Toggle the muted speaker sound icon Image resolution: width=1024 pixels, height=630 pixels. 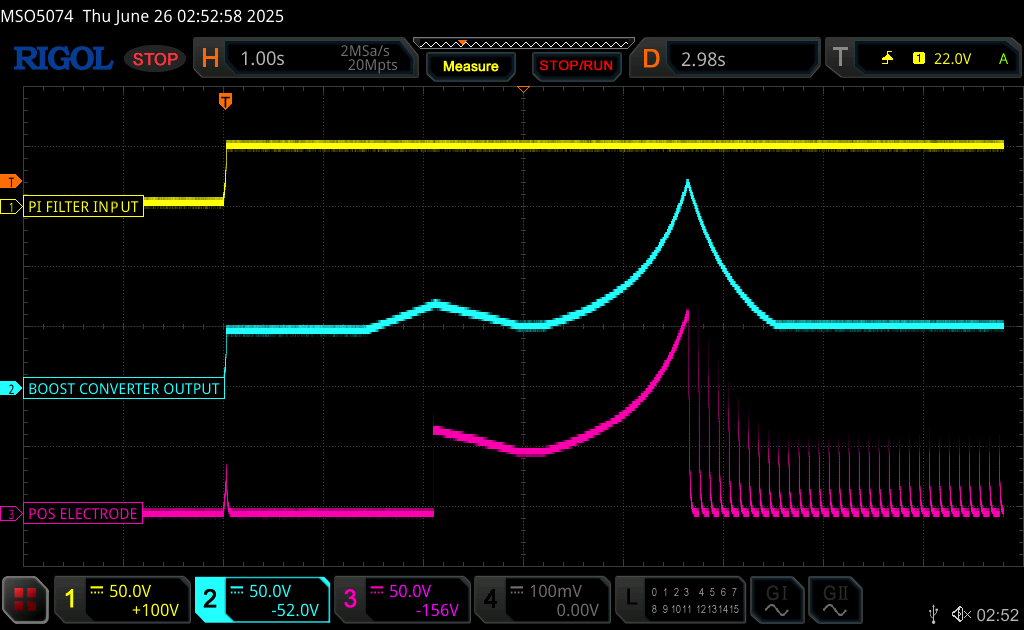(x=961, y=614)
